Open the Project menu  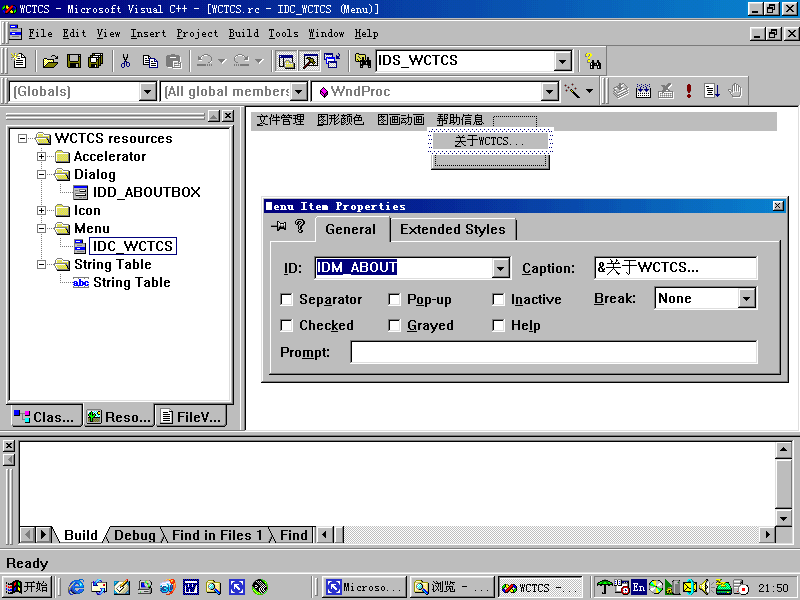coord(197,34)
